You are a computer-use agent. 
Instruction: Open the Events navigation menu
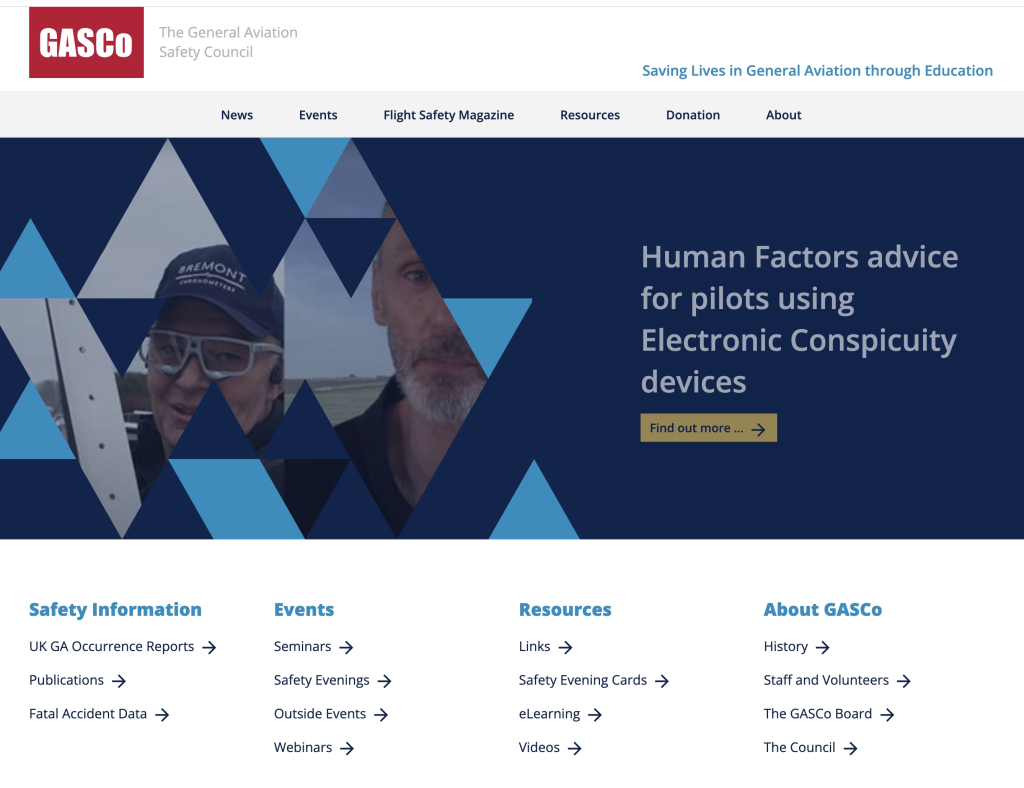tap(318, 115)
